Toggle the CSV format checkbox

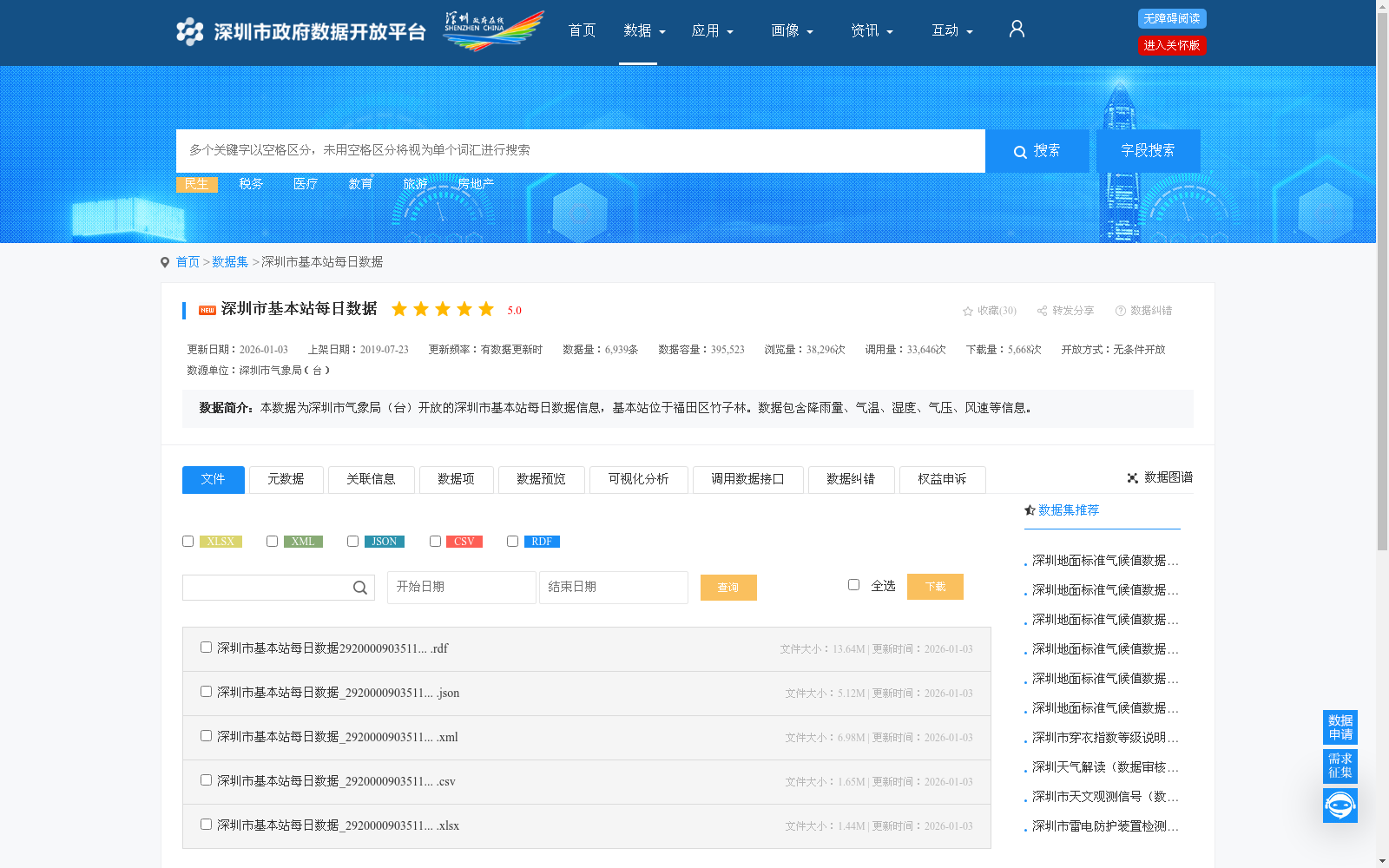click(435, 542)
